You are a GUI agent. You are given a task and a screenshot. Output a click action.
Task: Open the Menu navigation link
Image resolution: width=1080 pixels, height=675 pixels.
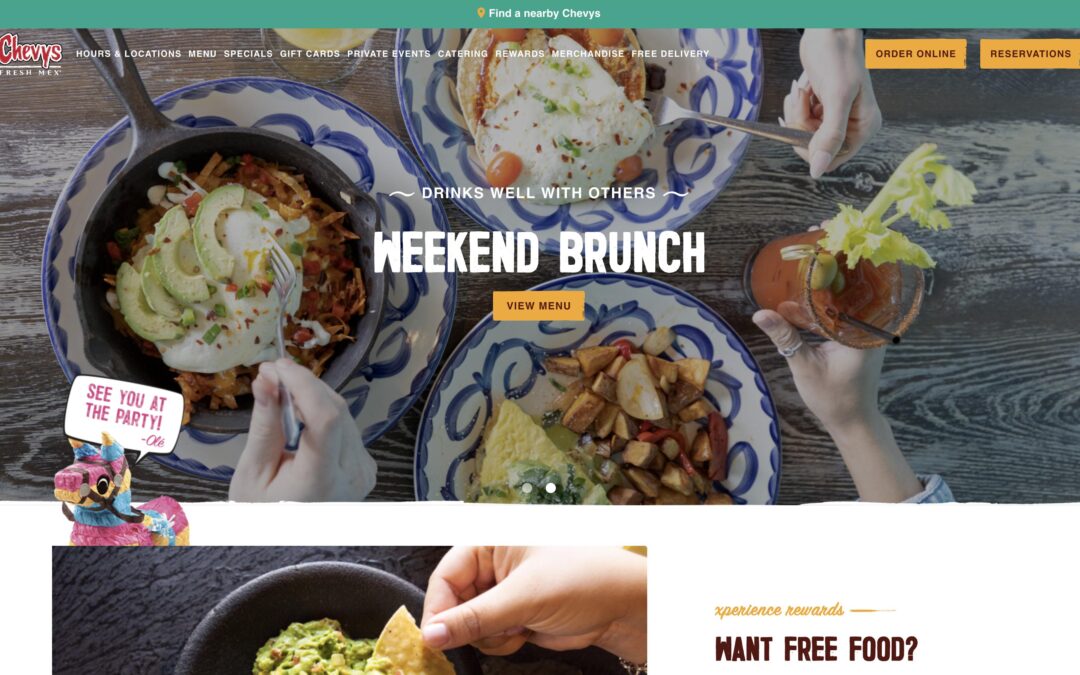point(202,54)
